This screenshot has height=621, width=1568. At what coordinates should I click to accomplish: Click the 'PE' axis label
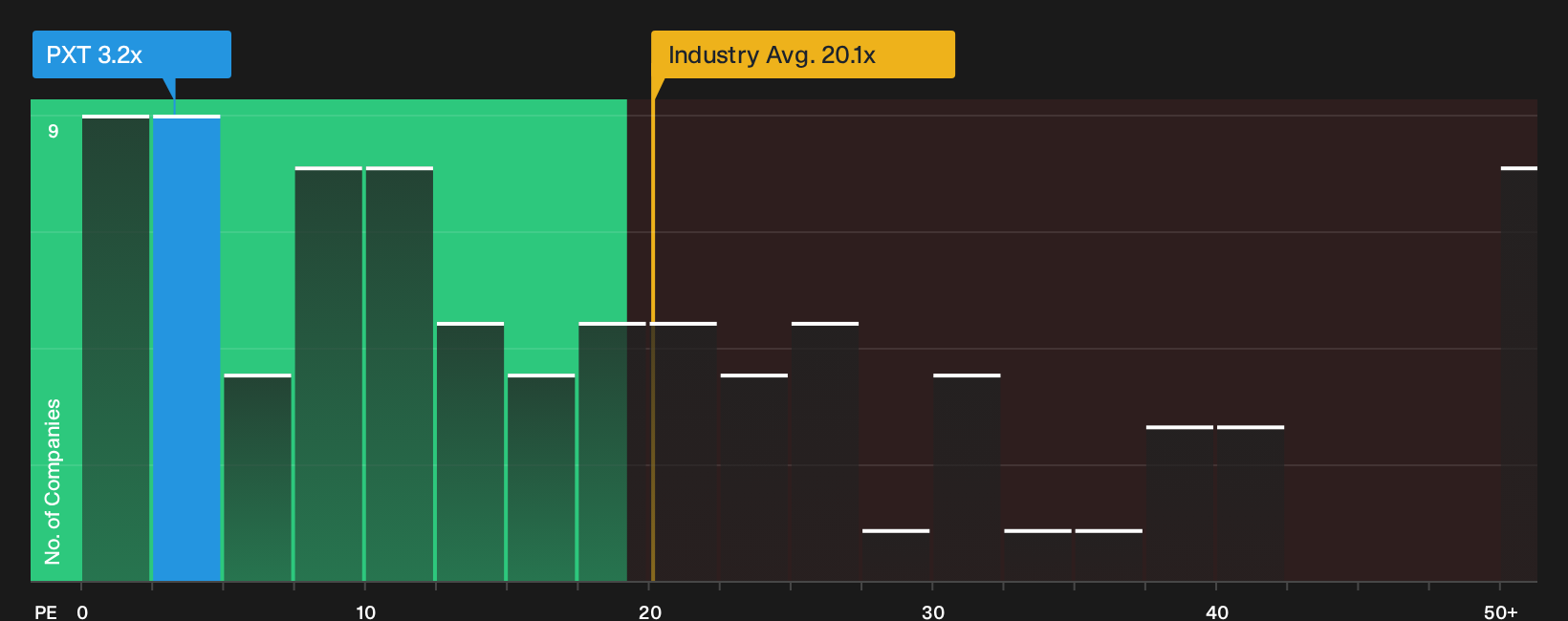click(46, 611)
